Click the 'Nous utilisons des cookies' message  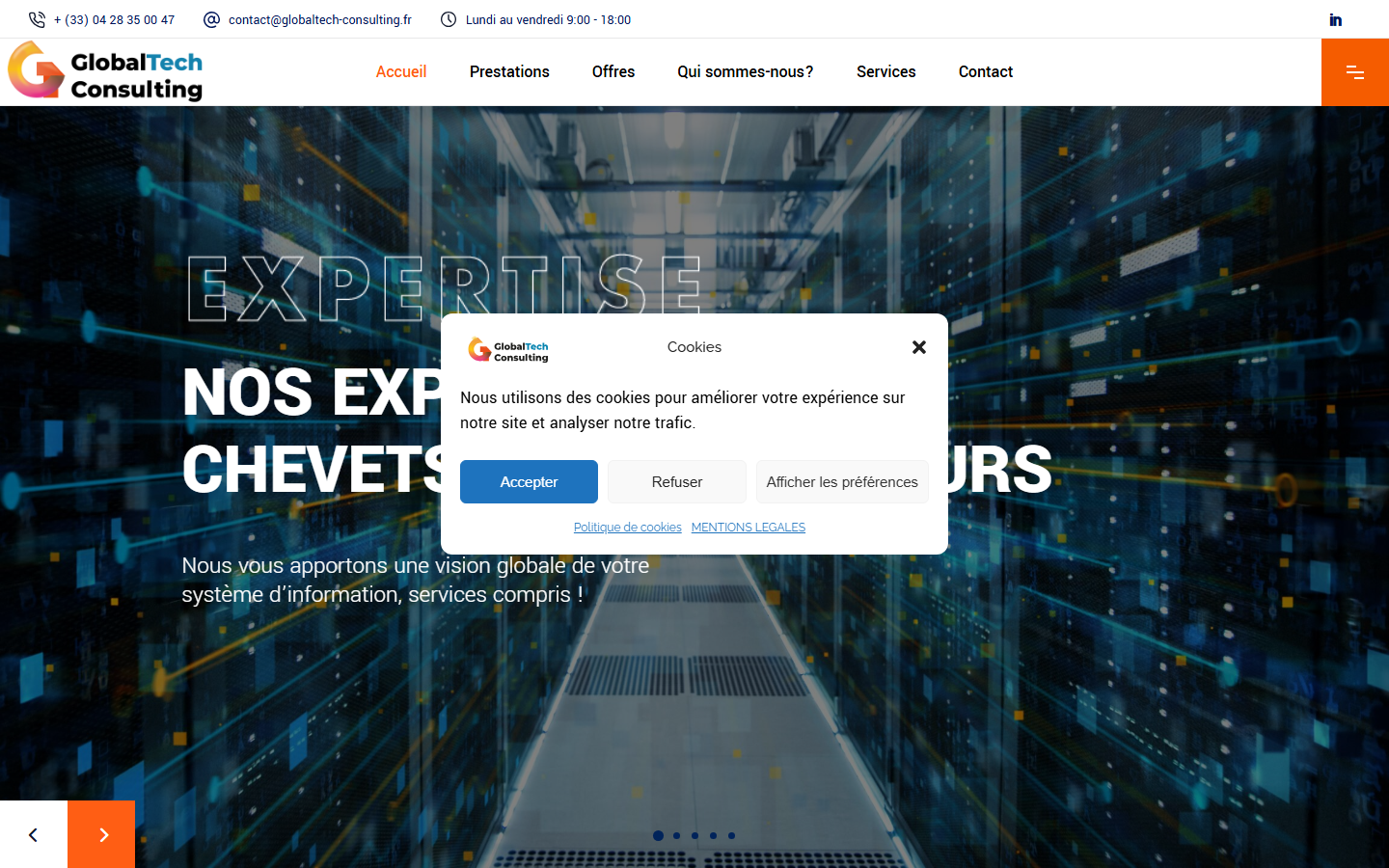683,410
